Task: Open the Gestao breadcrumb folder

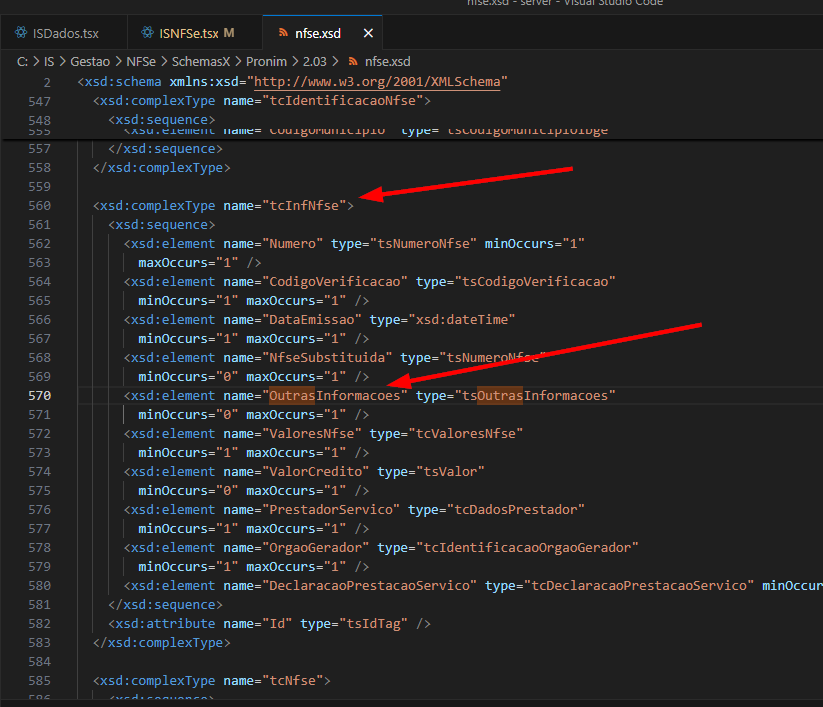Action: 90,61
